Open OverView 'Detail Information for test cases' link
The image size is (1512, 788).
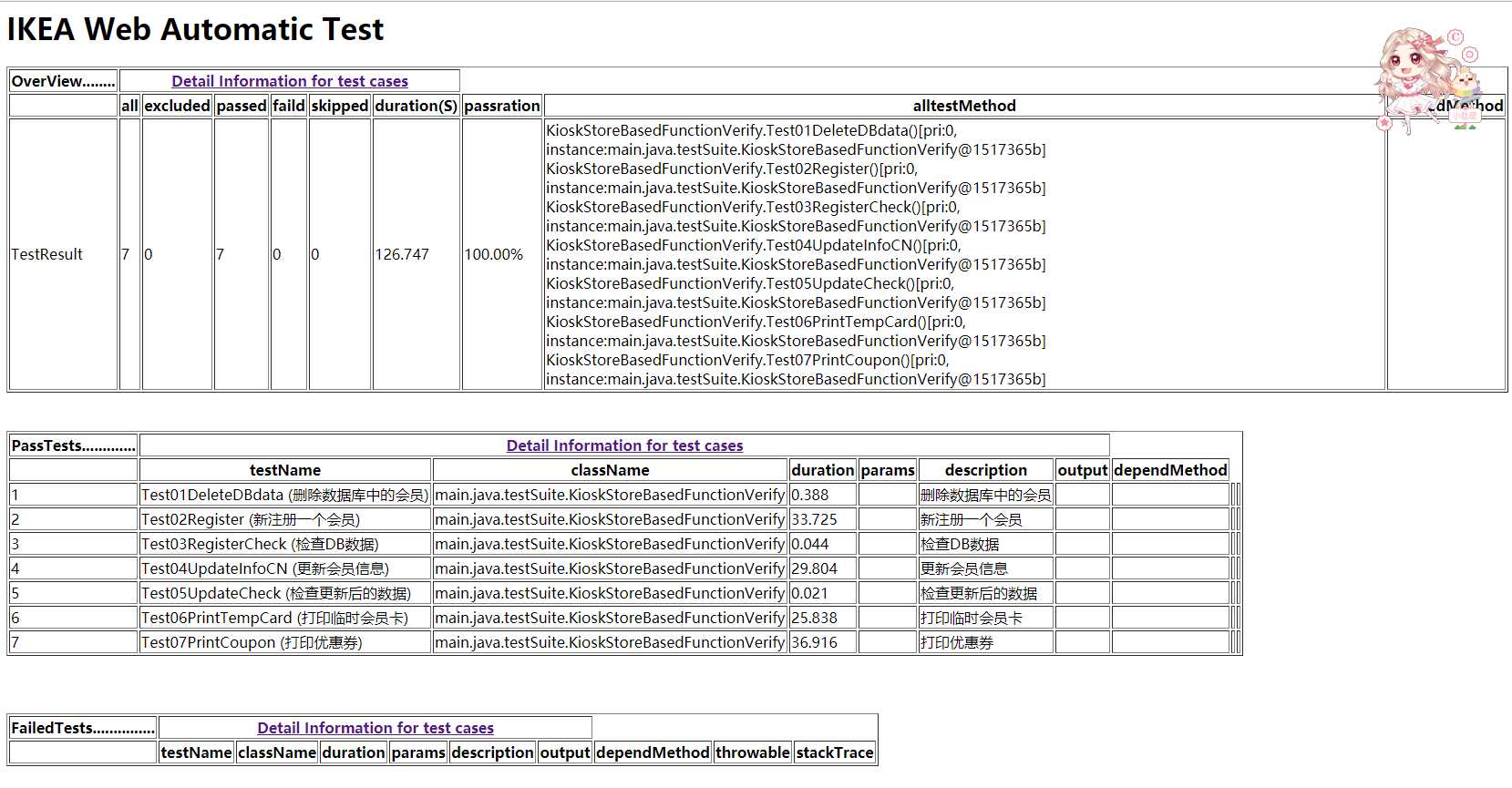click(x=290, y=81)
